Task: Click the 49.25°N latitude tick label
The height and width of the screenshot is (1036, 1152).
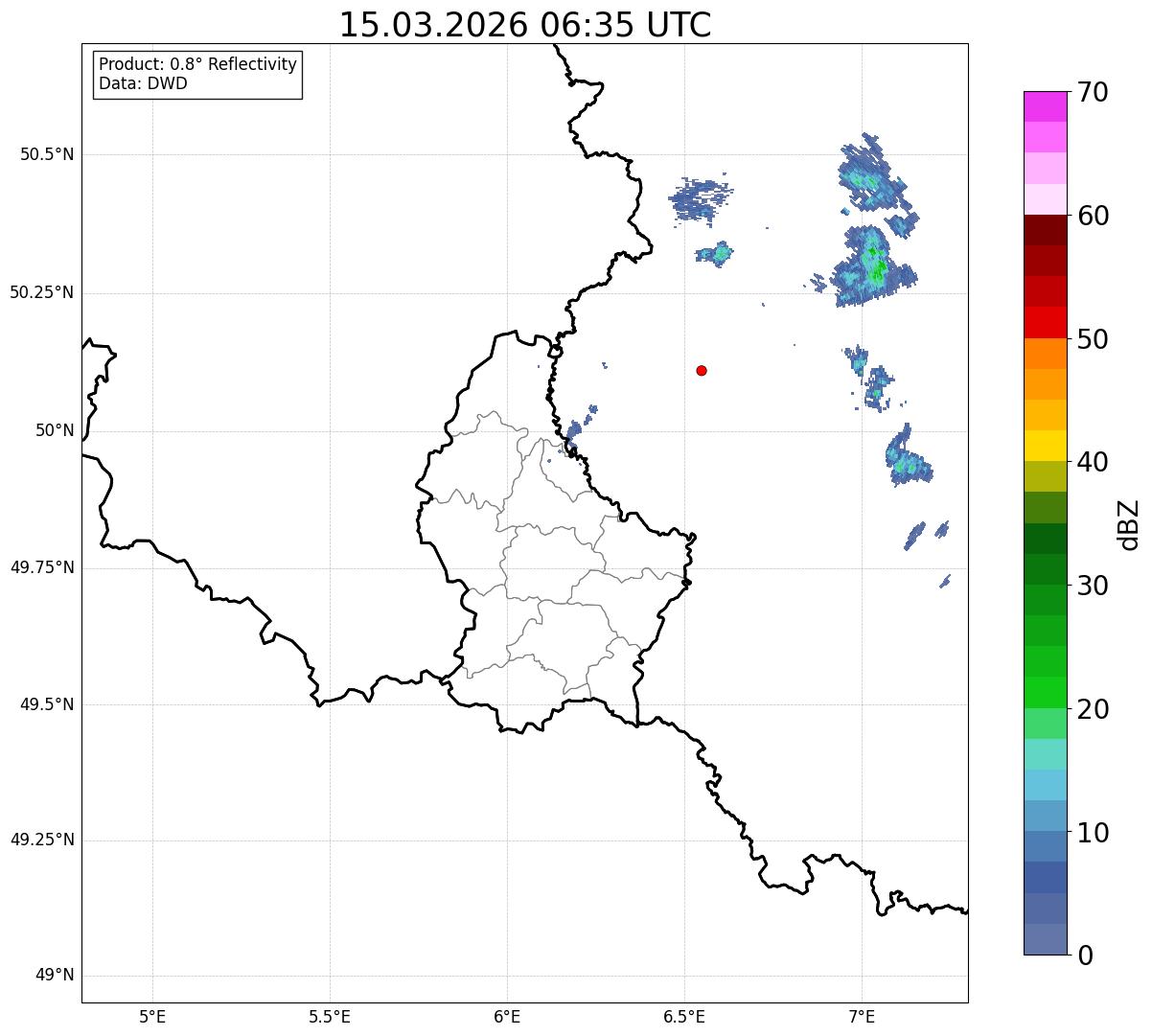Action: [x=42, y=840]
